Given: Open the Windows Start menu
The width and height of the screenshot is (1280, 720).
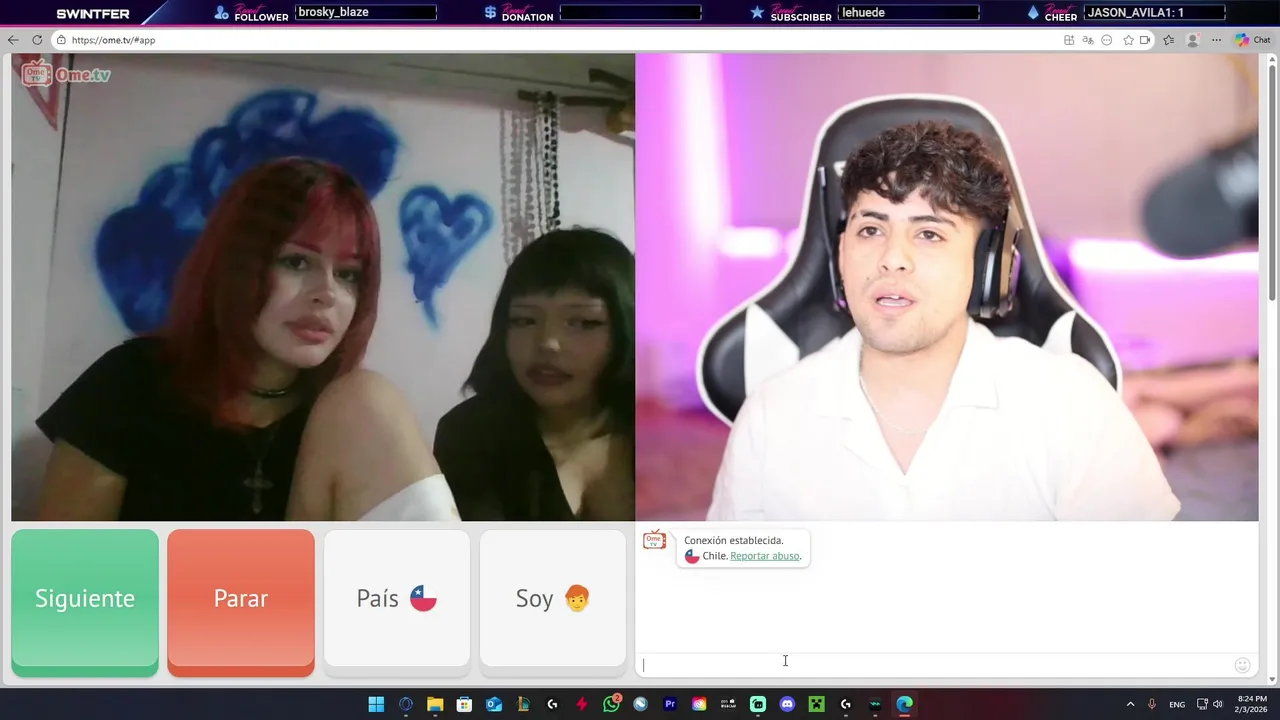Looking at the screenshot, I should (x=376, y=704).
